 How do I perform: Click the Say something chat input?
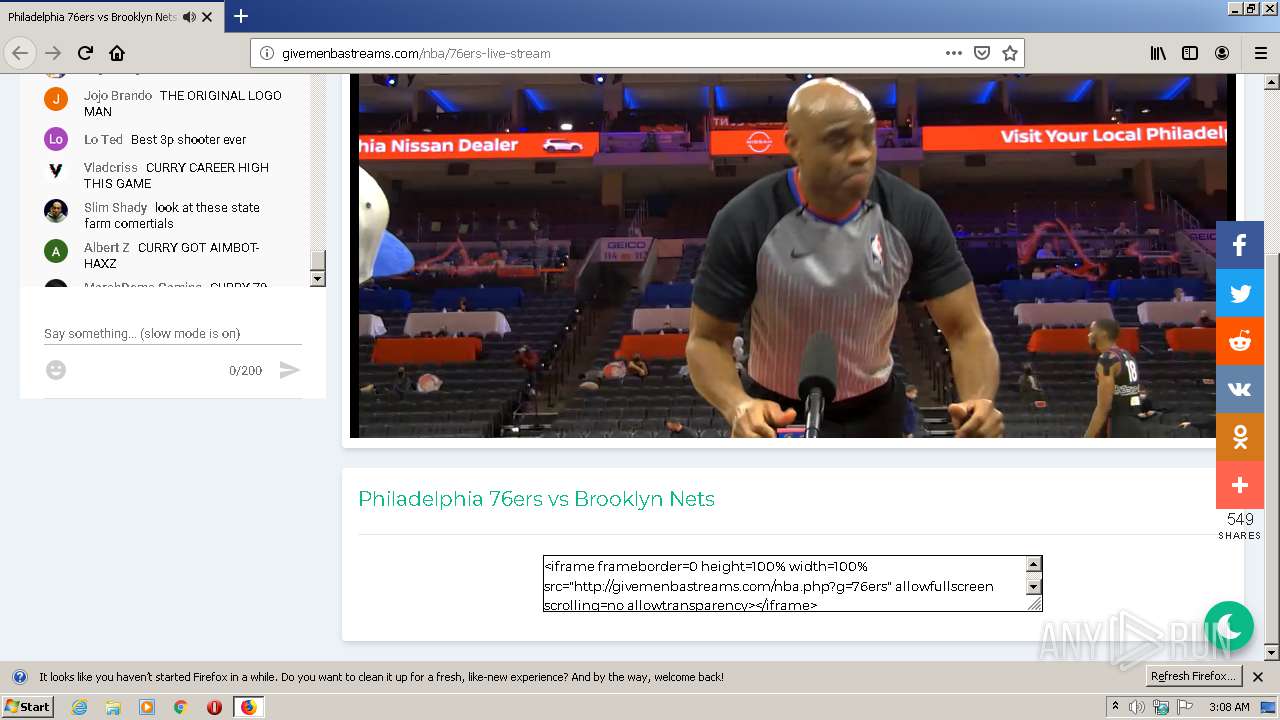(x=172, y=334)
